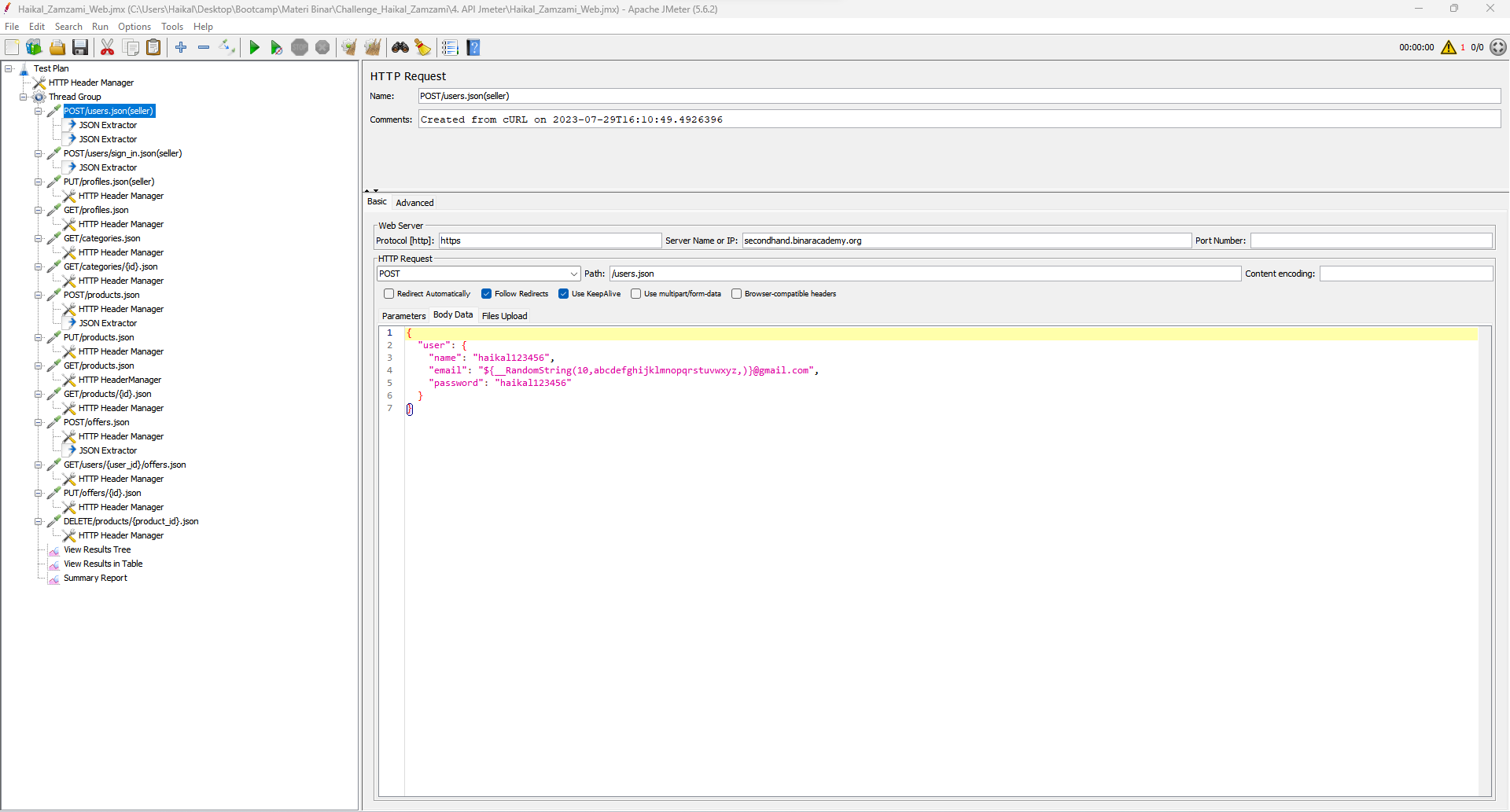The height and width of the screenshot is (812, 1510).
Task: Click the Comments input field
Action: point(959,119)
